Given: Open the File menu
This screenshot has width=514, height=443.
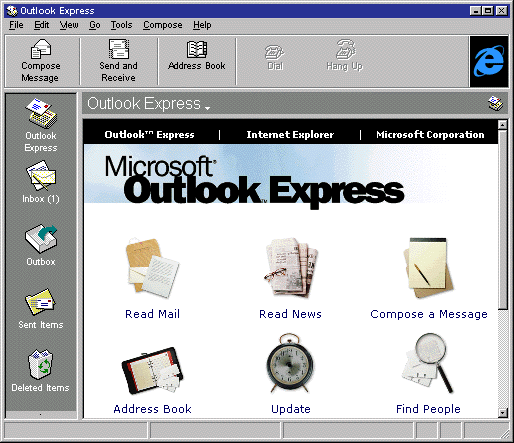Looking at the screenshot, I should point(16,25).
